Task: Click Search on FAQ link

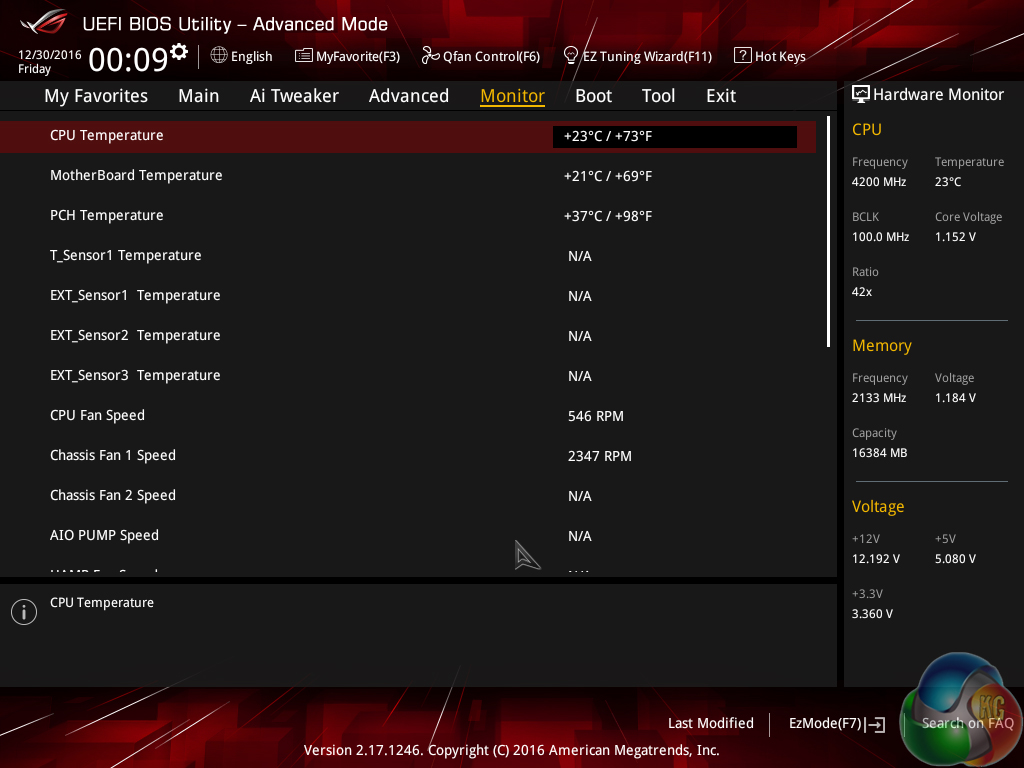Action: [967, 723]
